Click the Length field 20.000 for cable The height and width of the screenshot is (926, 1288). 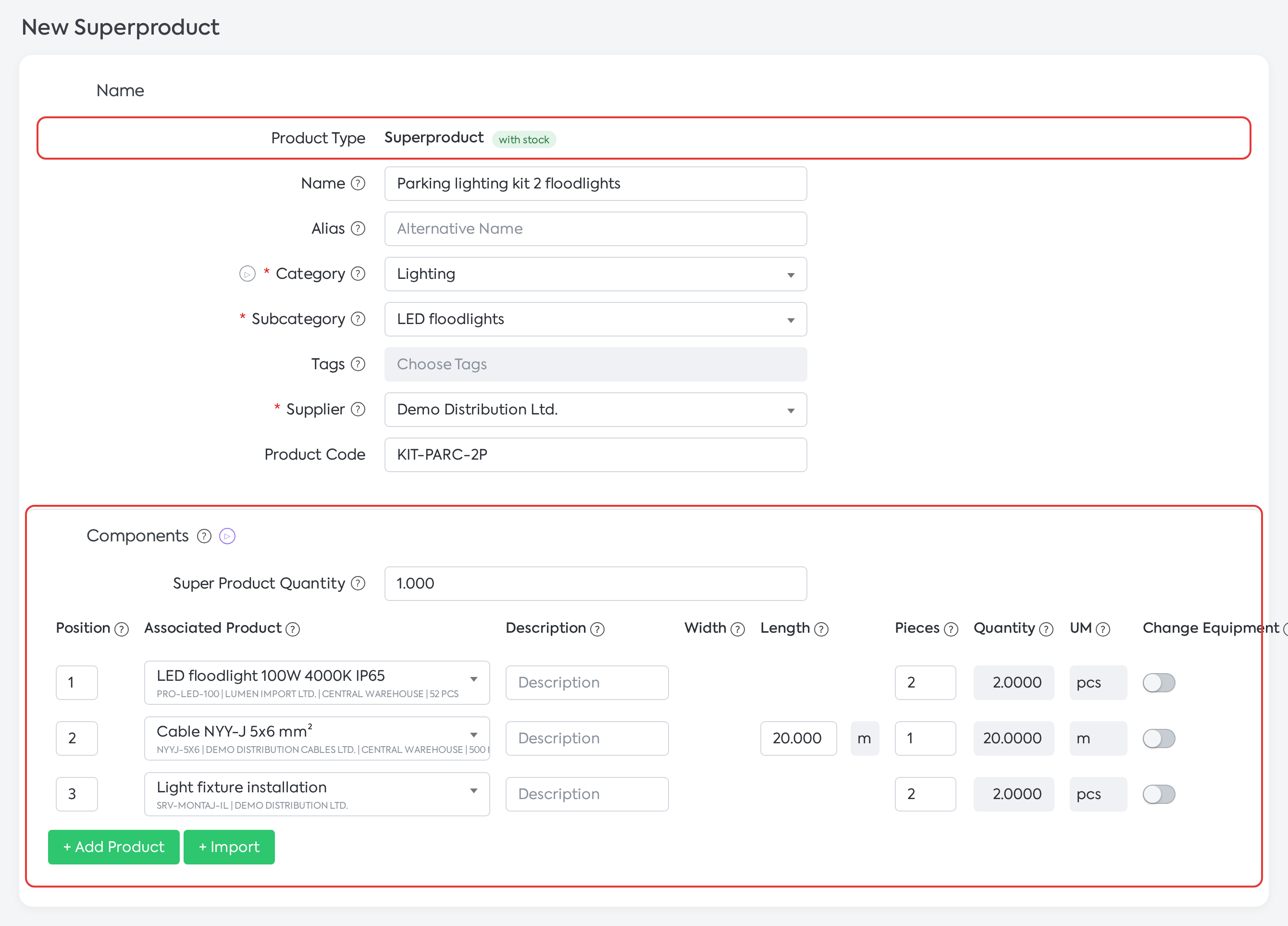798,738
